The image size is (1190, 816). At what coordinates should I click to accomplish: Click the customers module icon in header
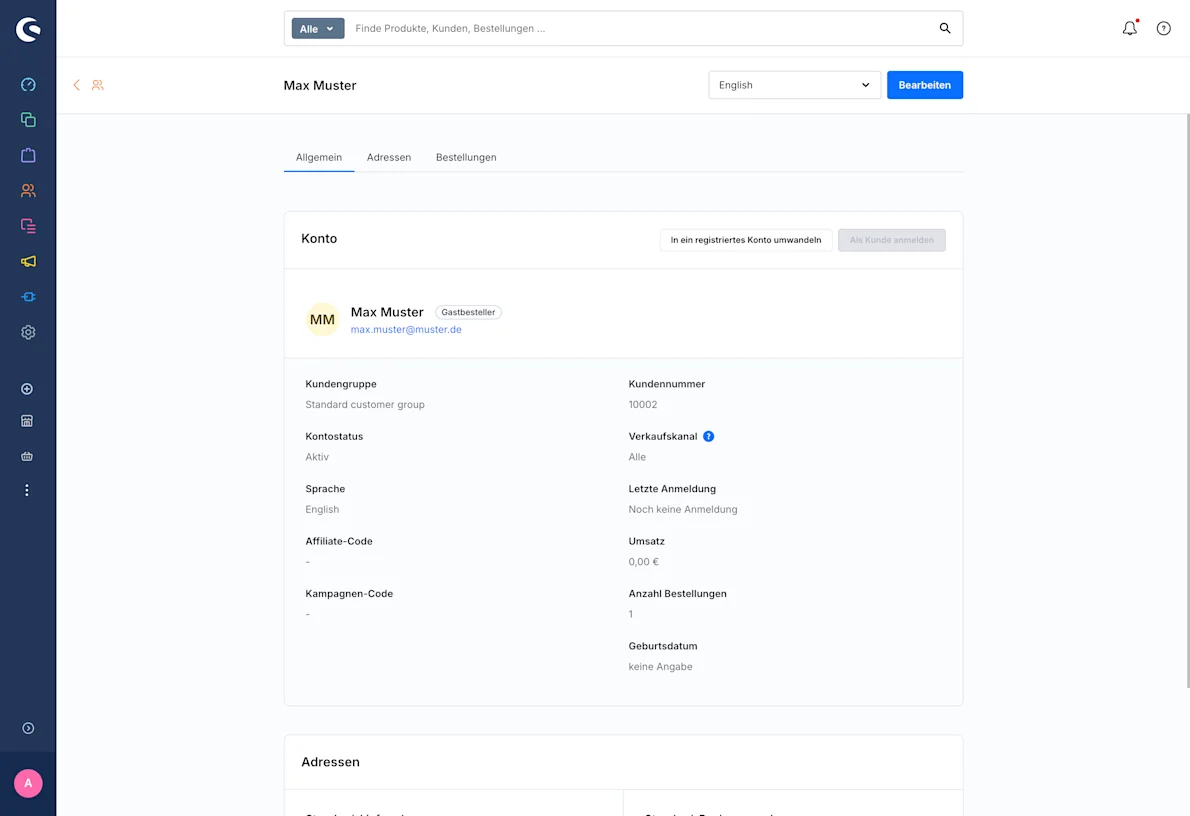(x=98, y=85)
